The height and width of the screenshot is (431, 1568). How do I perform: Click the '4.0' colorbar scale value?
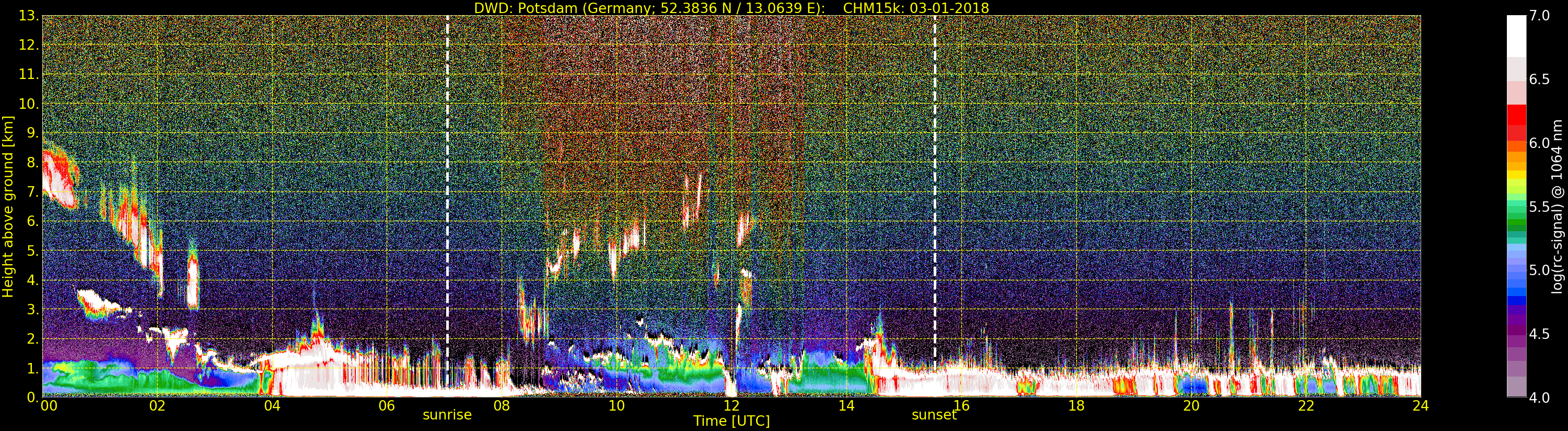coord(1539,398)
